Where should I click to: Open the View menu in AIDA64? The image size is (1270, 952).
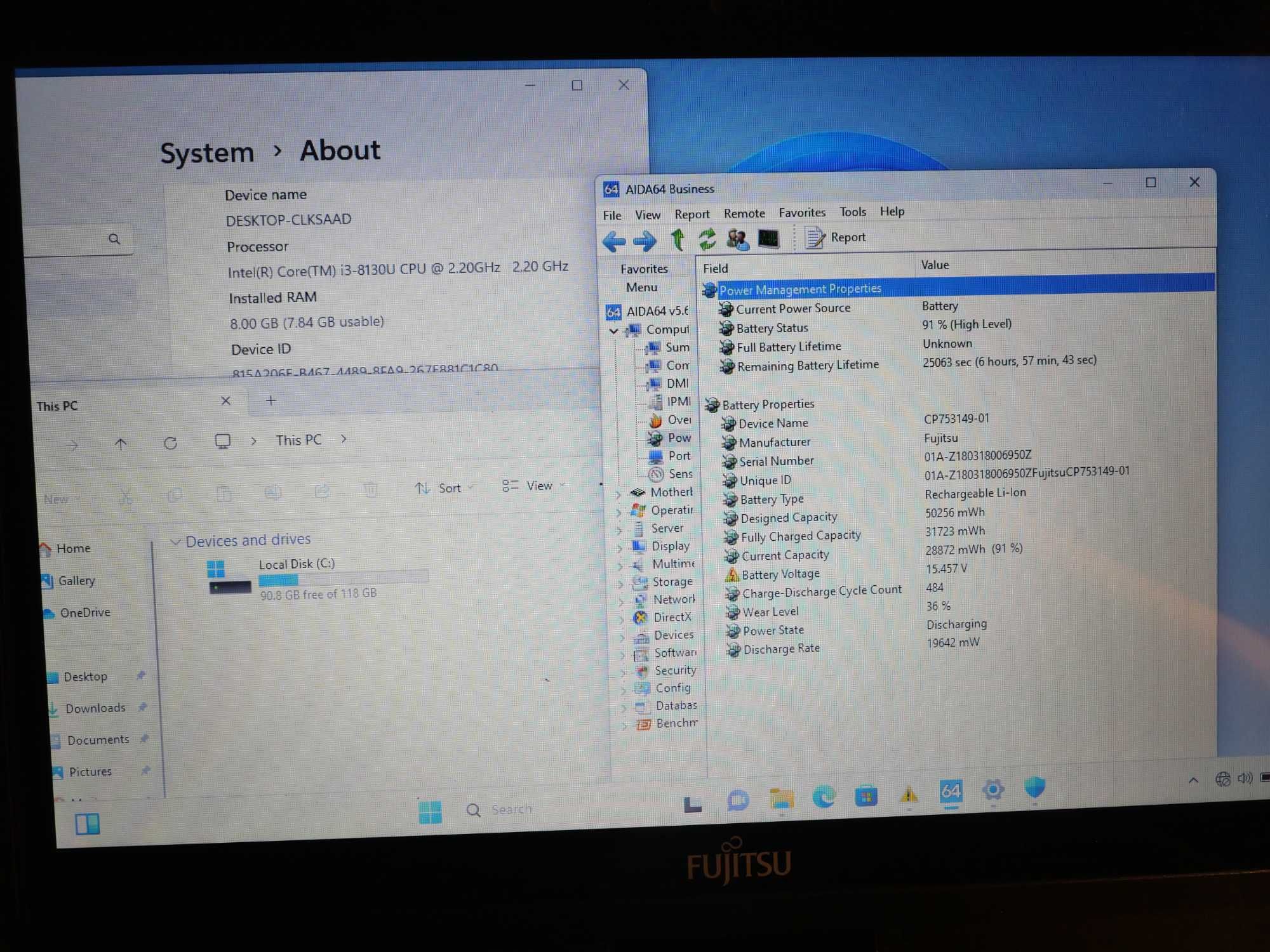pos(648,215)
